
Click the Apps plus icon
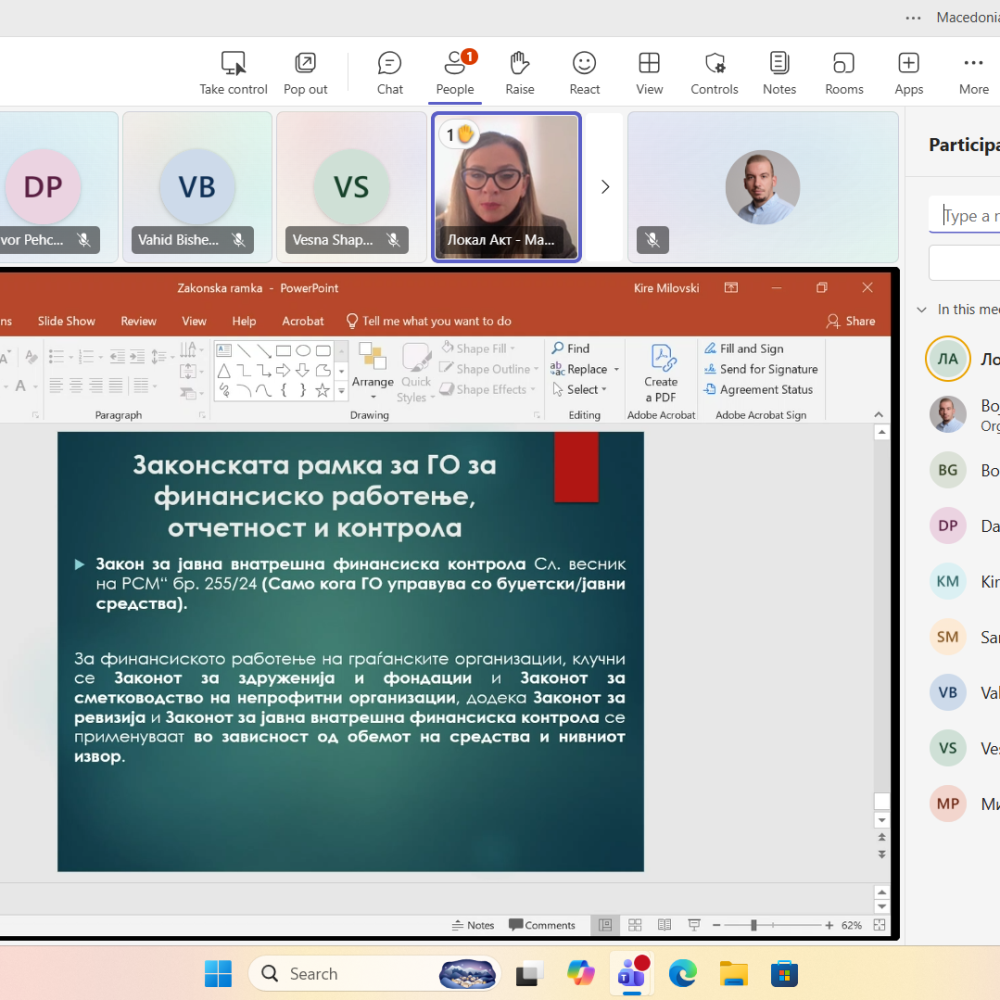[x=908, y=73]
